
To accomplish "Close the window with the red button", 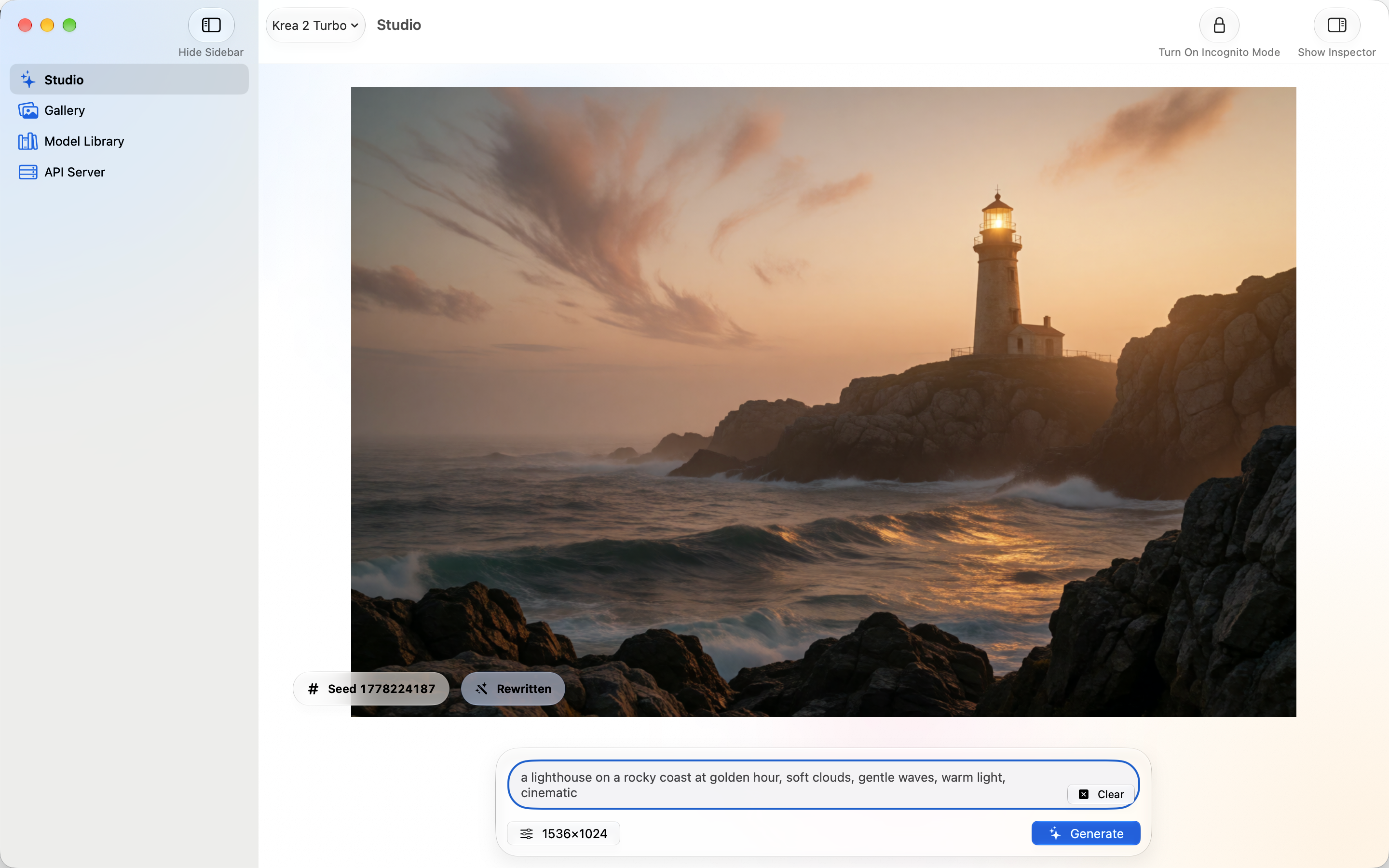I will click(x=25, y=25).
